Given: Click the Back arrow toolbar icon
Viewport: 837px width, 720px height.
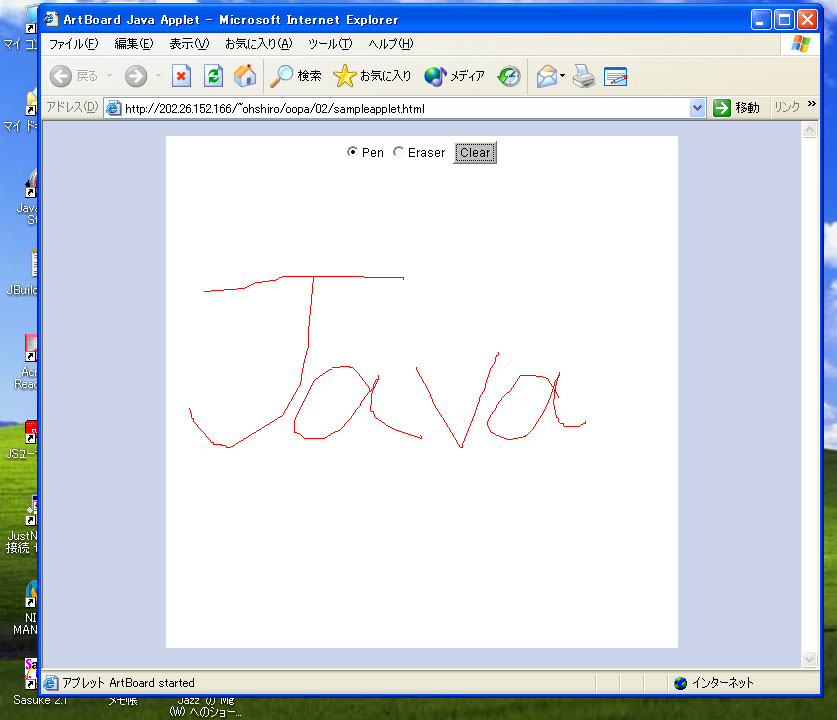Looking at the screenshot, I should point(60,76).
